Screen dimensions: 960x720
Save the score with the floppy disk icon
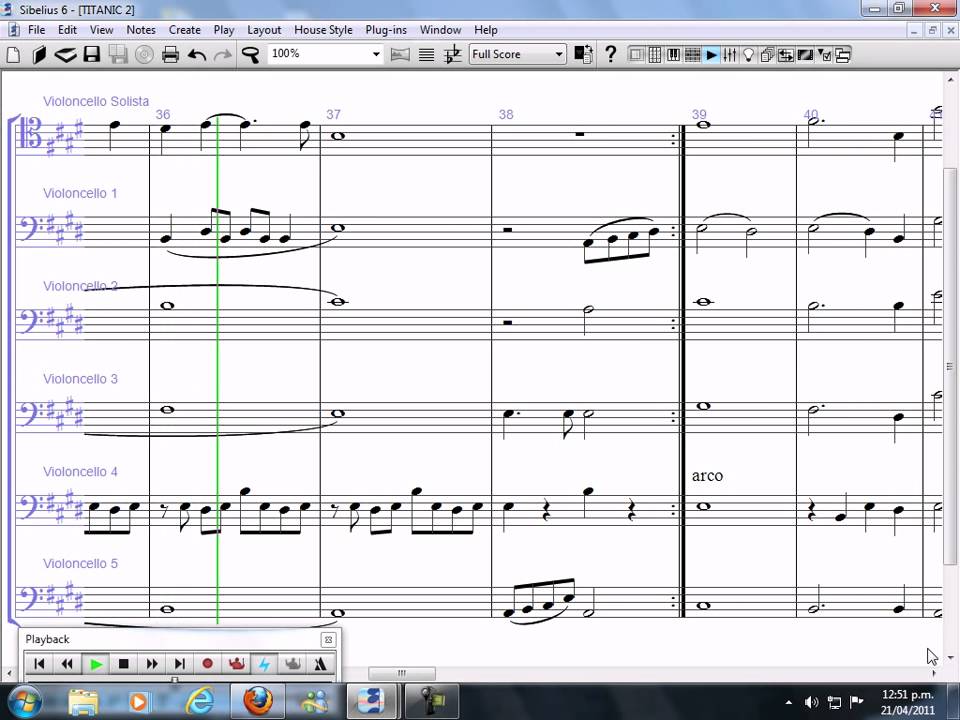coord(92,54)
